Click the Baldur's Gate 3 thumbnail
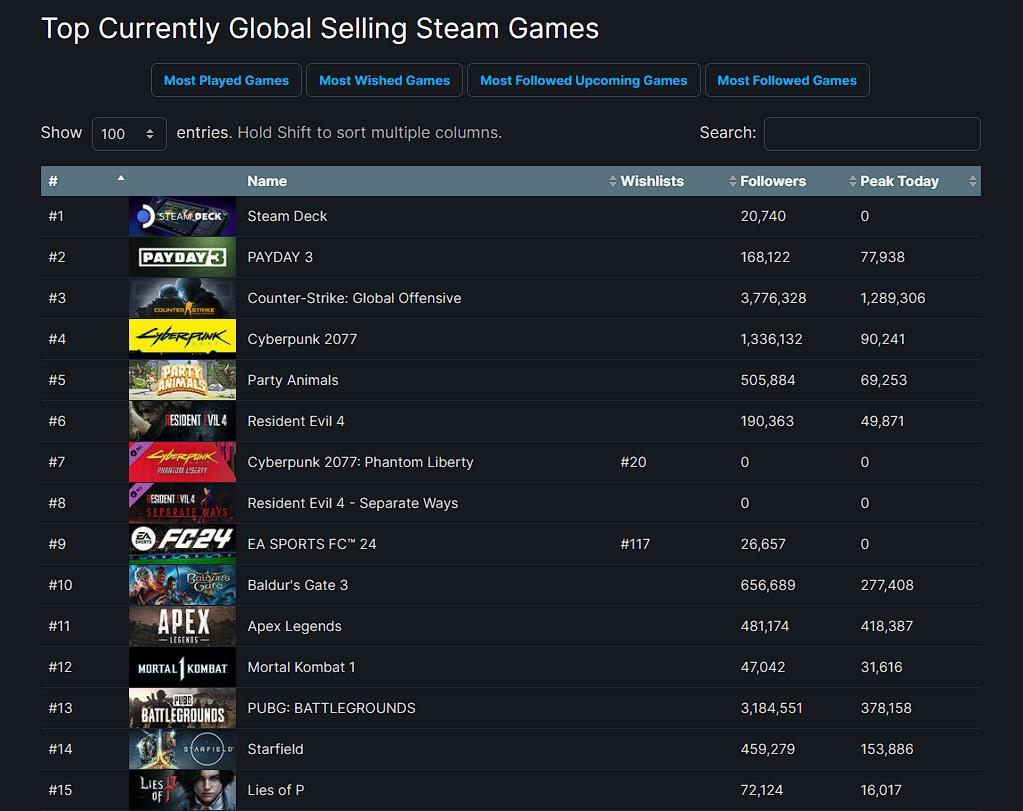 tap(182, 585)
